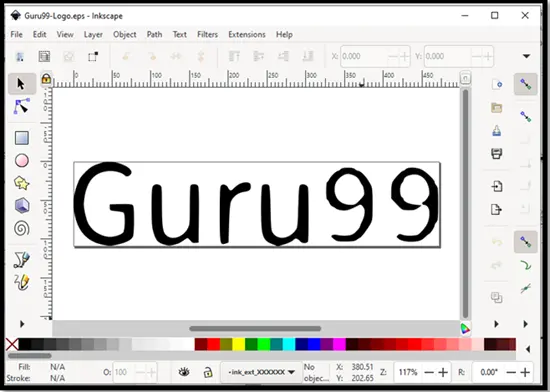The height and width of the screenshot is (392, 550).
Task: Select the Bezier pen tool
Action: click(x=22, y=260)
